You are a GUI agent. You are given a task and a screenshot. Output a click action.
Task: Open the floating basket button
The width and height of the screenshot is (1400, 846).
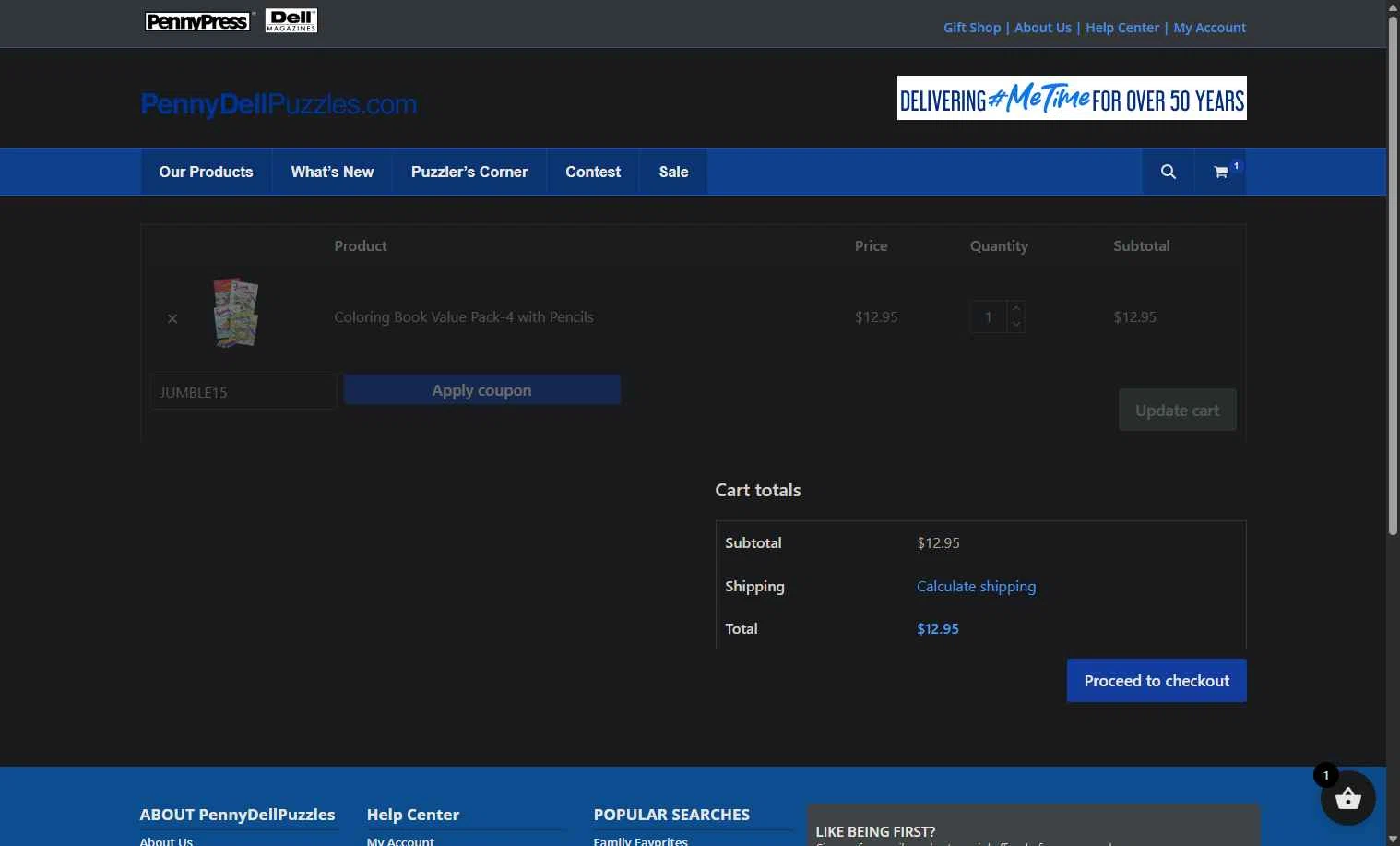tap(1347, 798)
